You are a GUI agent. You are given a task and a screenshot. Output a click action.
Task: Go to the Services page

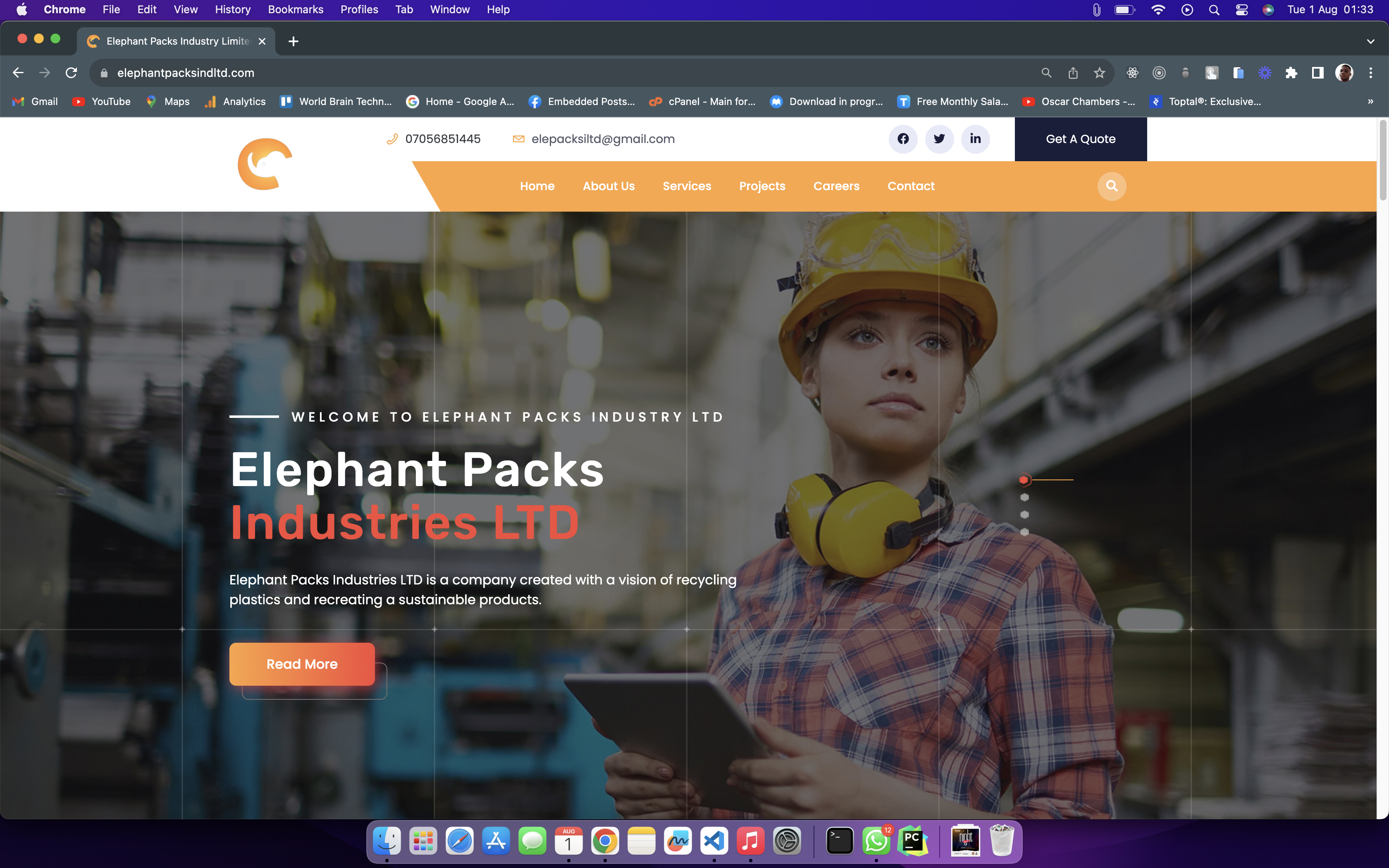pyautogui.click(x=687, y=186)
